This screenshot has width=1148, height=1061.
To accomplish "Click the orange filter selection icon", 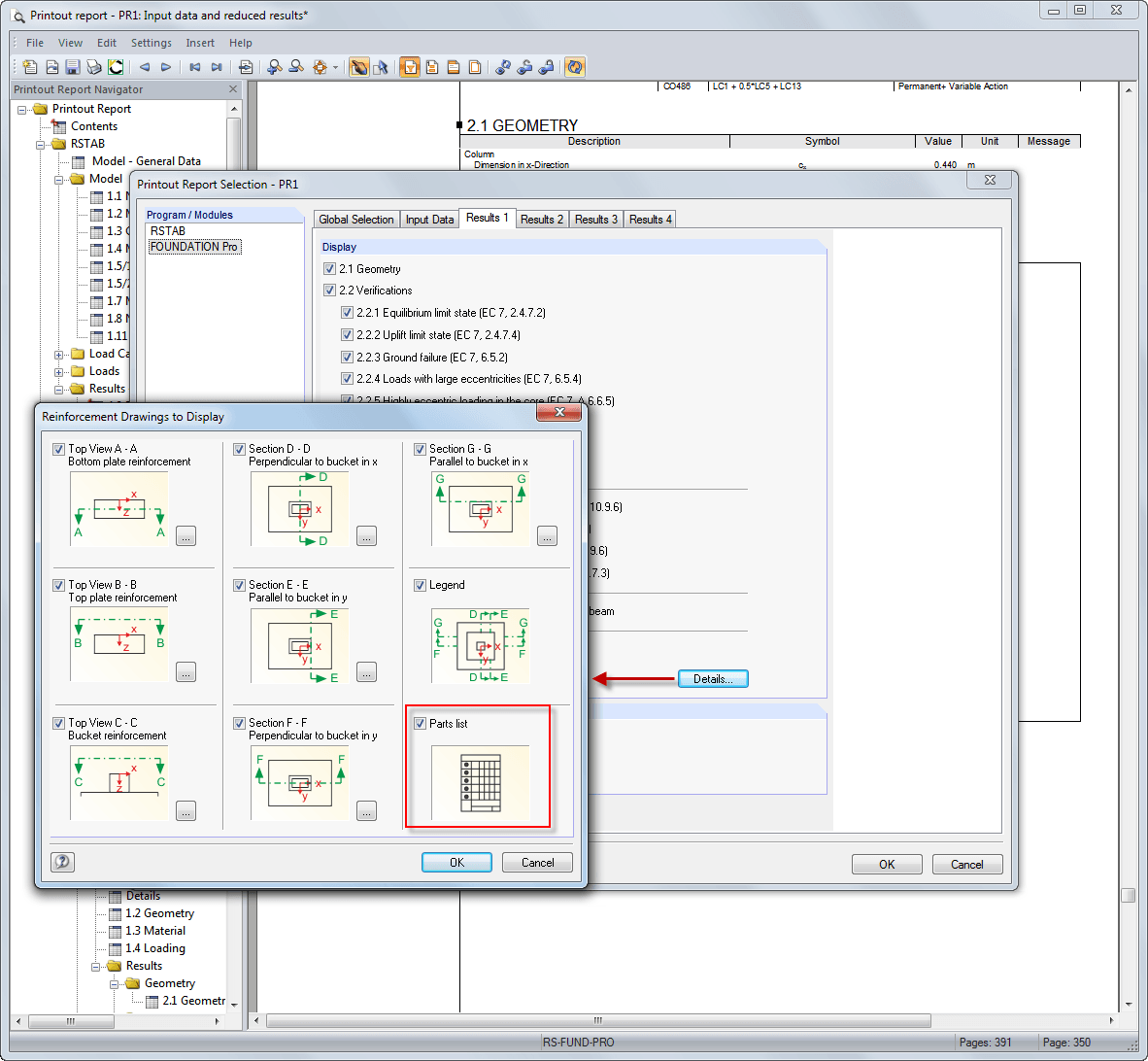I will [410, 67].
